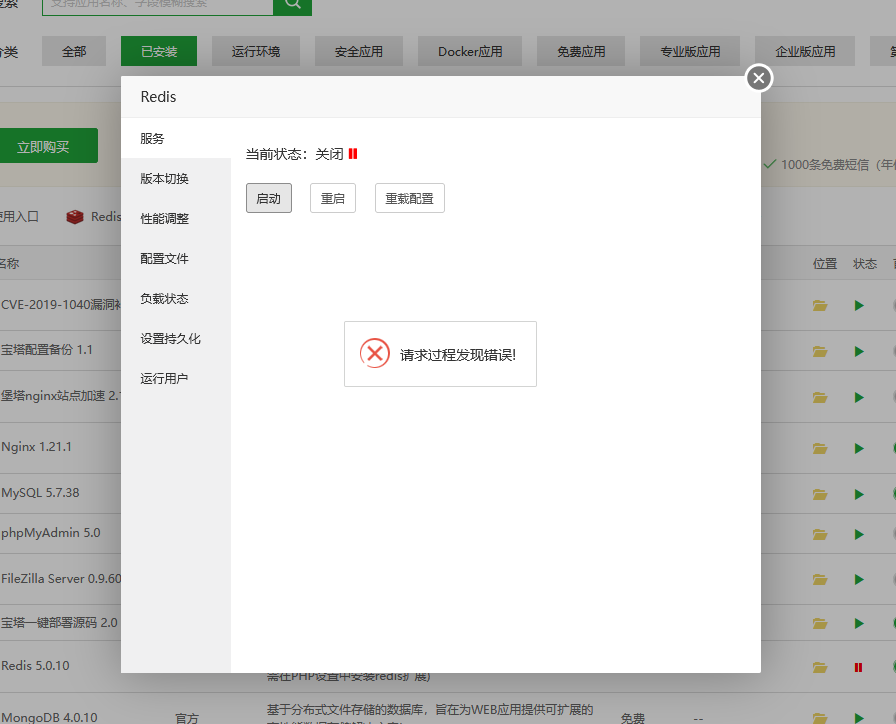
Task: Open folder location for 宝塔一键部署源码 2.0
Action: (820, 623)
